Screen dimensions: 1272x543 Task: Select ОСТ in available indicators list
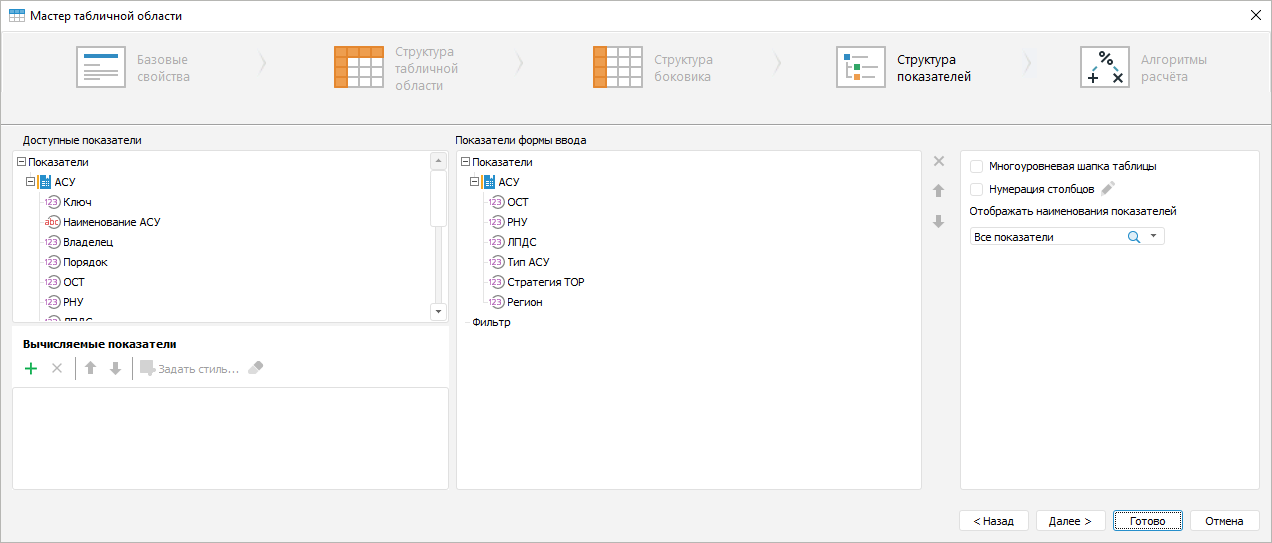(73, 282)
